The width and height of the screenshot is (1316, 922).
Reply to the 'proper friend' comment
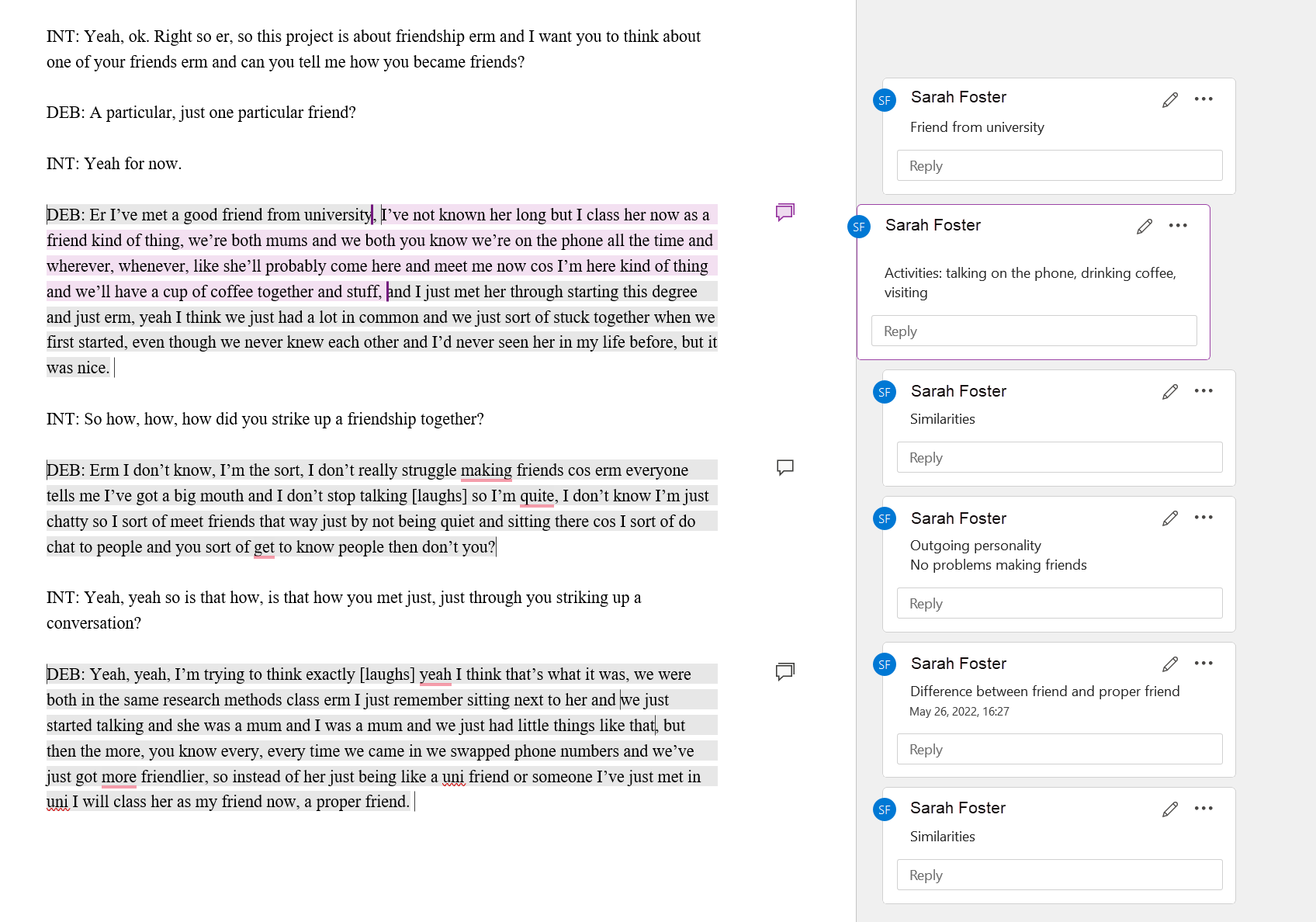pyautogui.click(x=1059, y=749)
